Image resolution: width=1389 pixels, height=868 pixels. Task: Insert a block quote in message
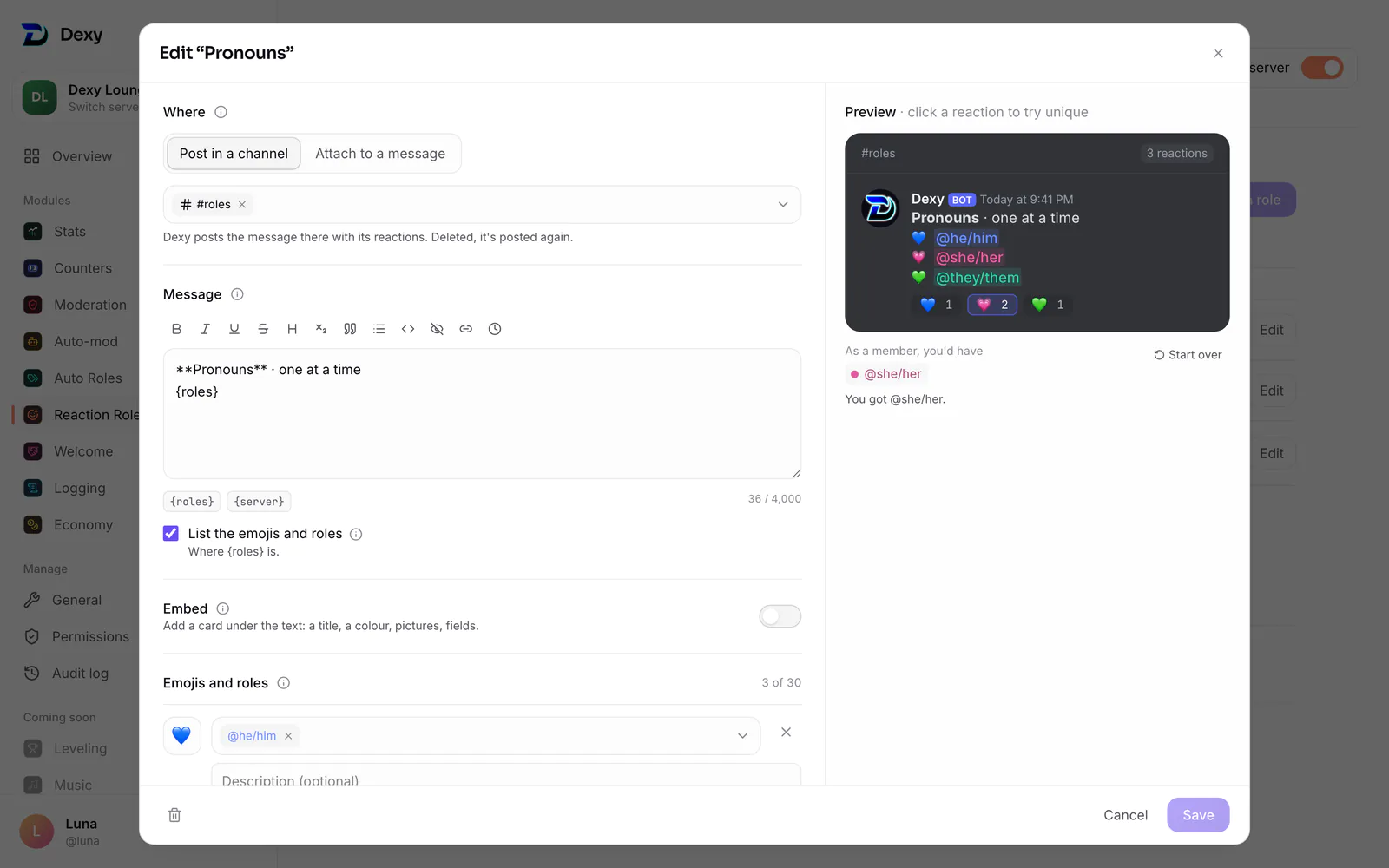pyautogui.click(x=350, y=329)
